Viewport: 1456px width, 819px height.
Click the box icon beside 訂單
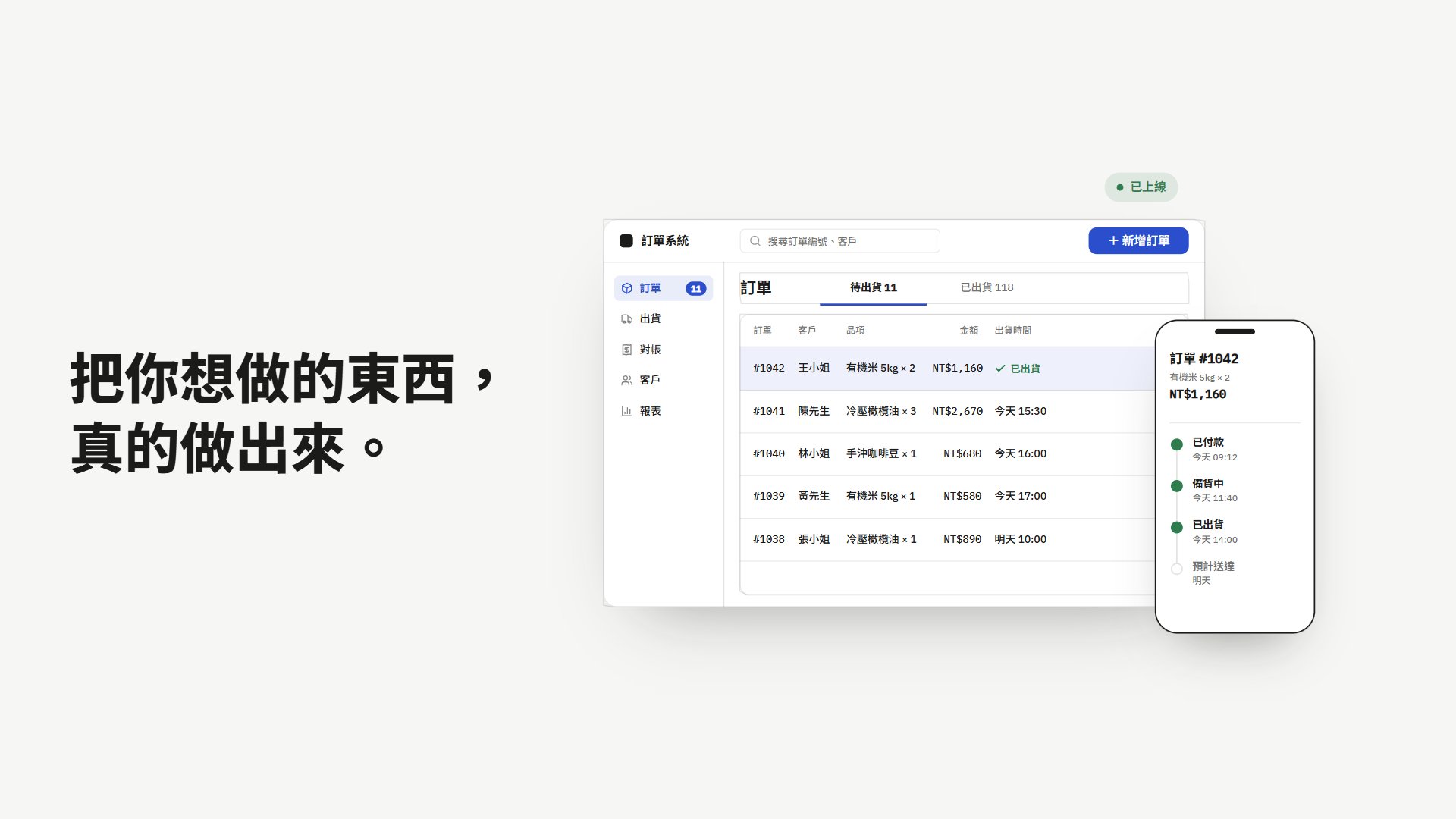626,288
